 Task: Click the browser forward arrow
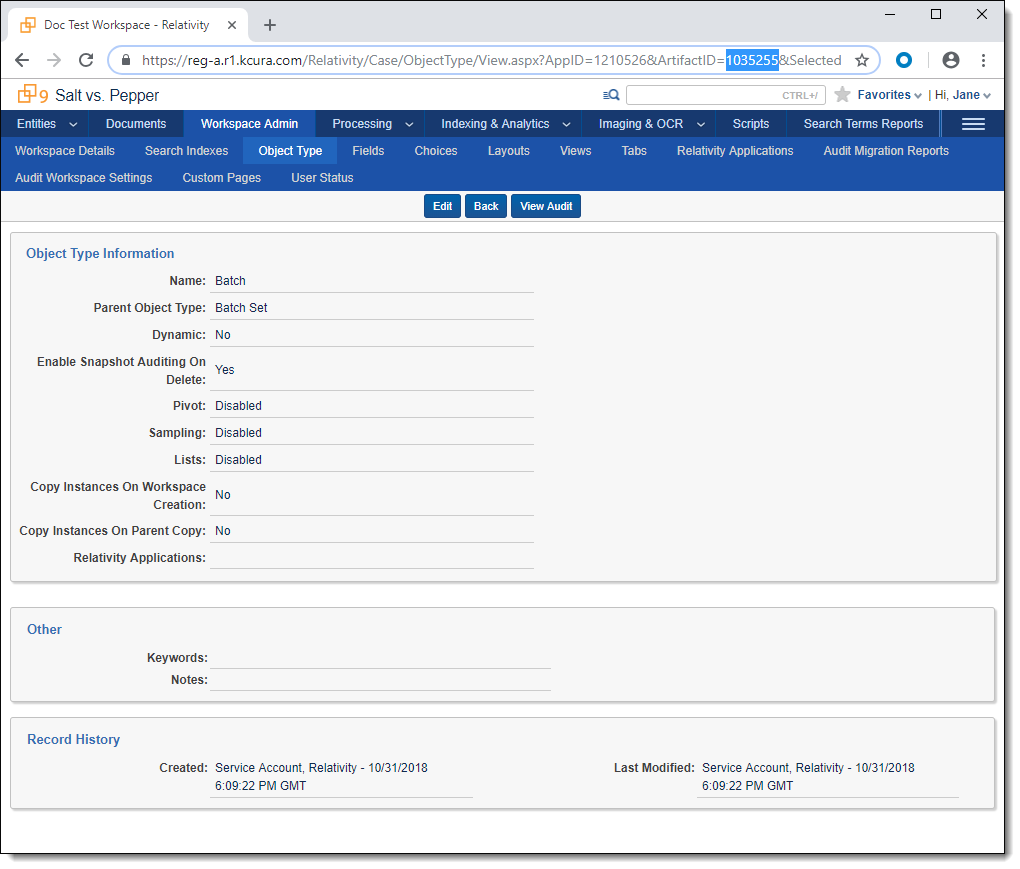point(54,60)
